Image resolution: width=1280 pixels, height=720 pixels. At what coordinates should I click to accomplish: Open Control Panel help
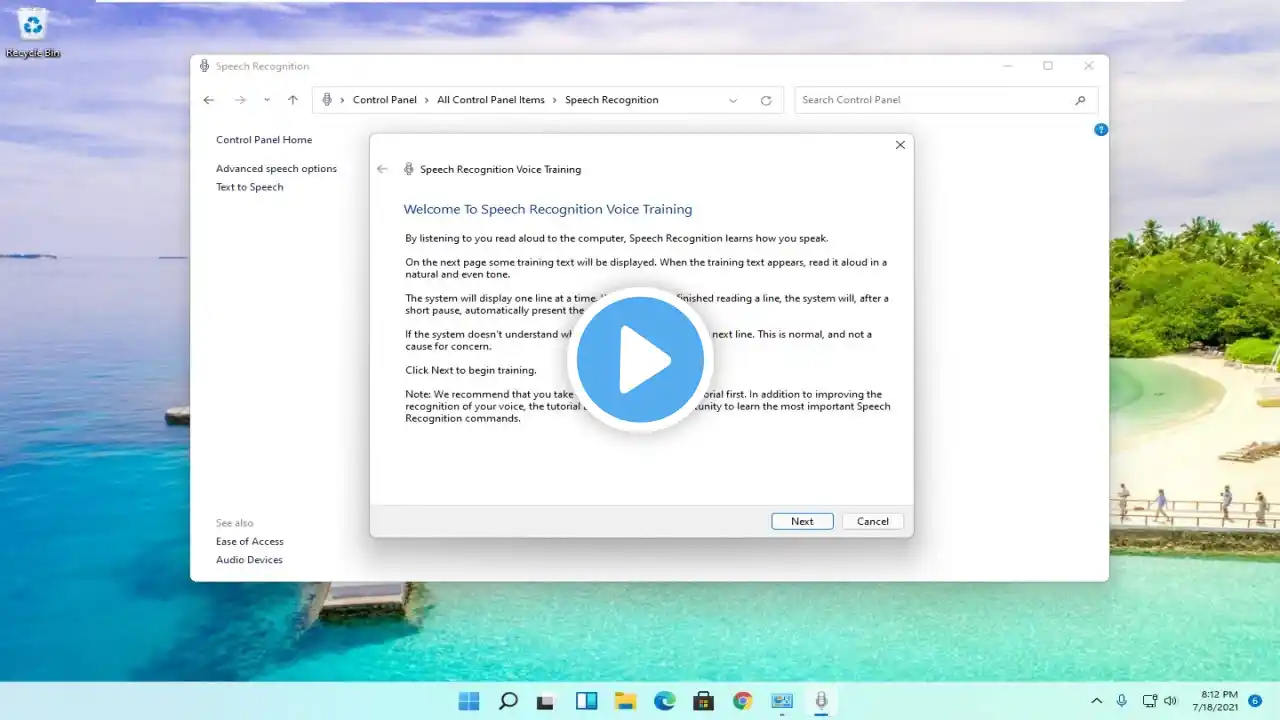[1101, 130]
